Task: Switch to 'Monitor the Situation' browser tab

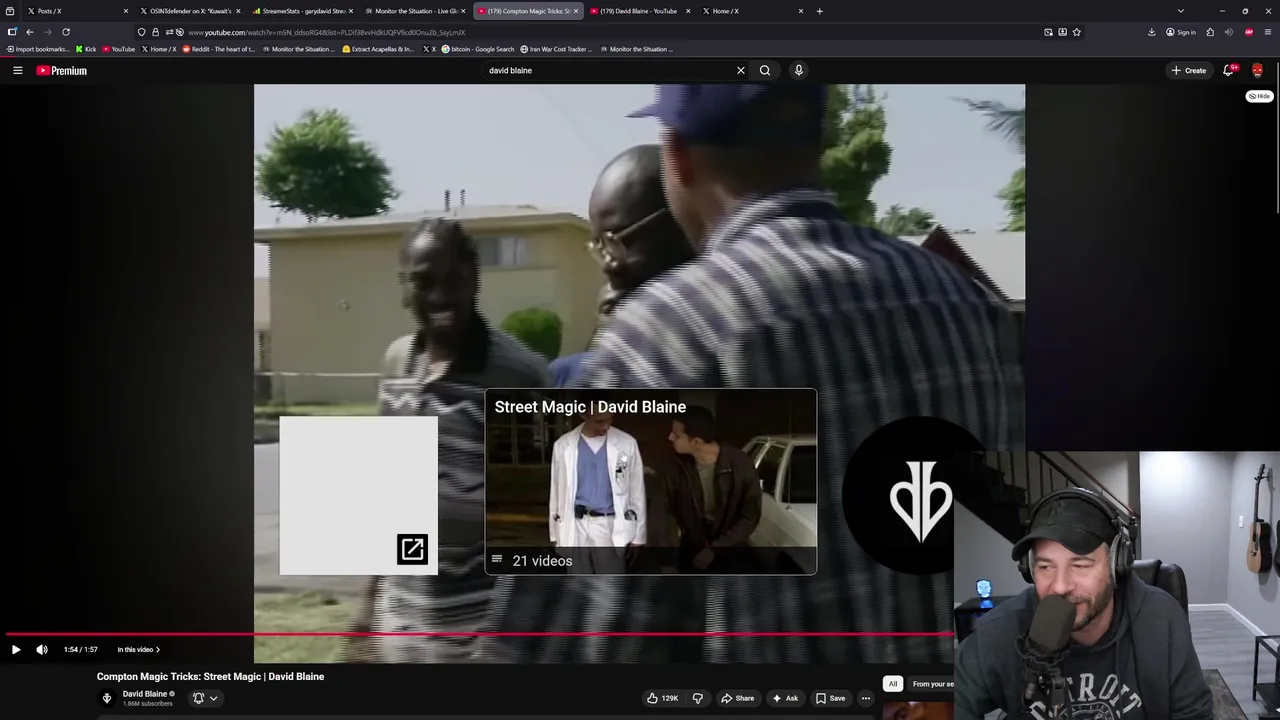Action: coord(415,11)
